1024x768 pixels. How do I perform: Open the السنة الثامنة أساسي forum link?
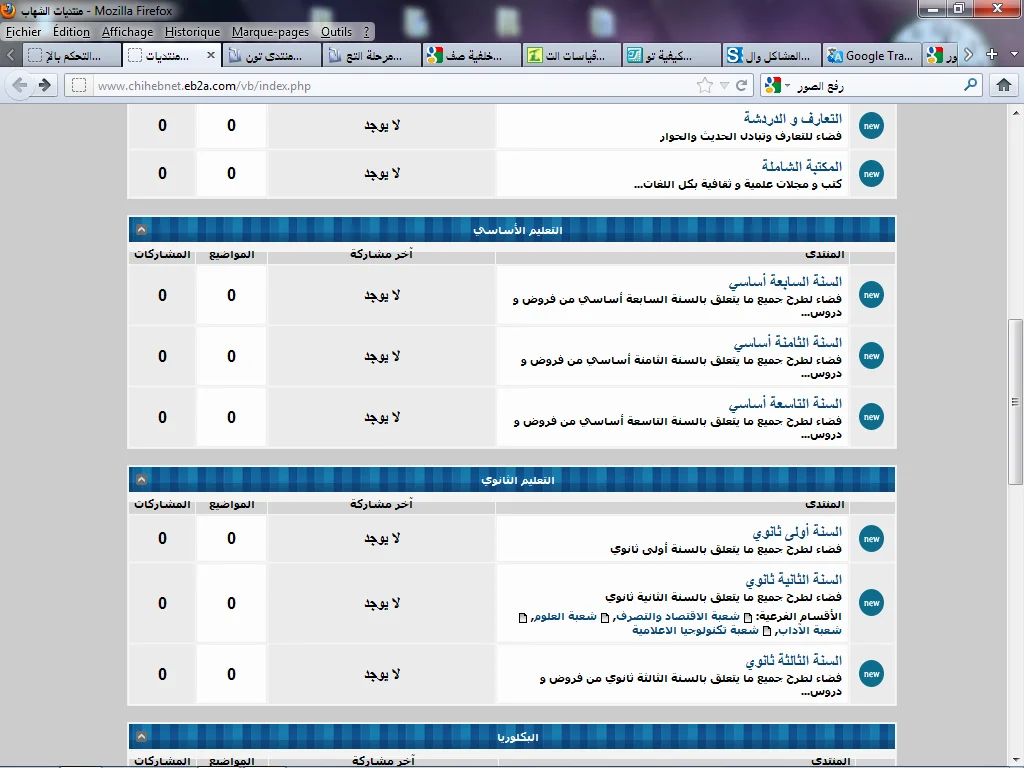tap(785, 343)
